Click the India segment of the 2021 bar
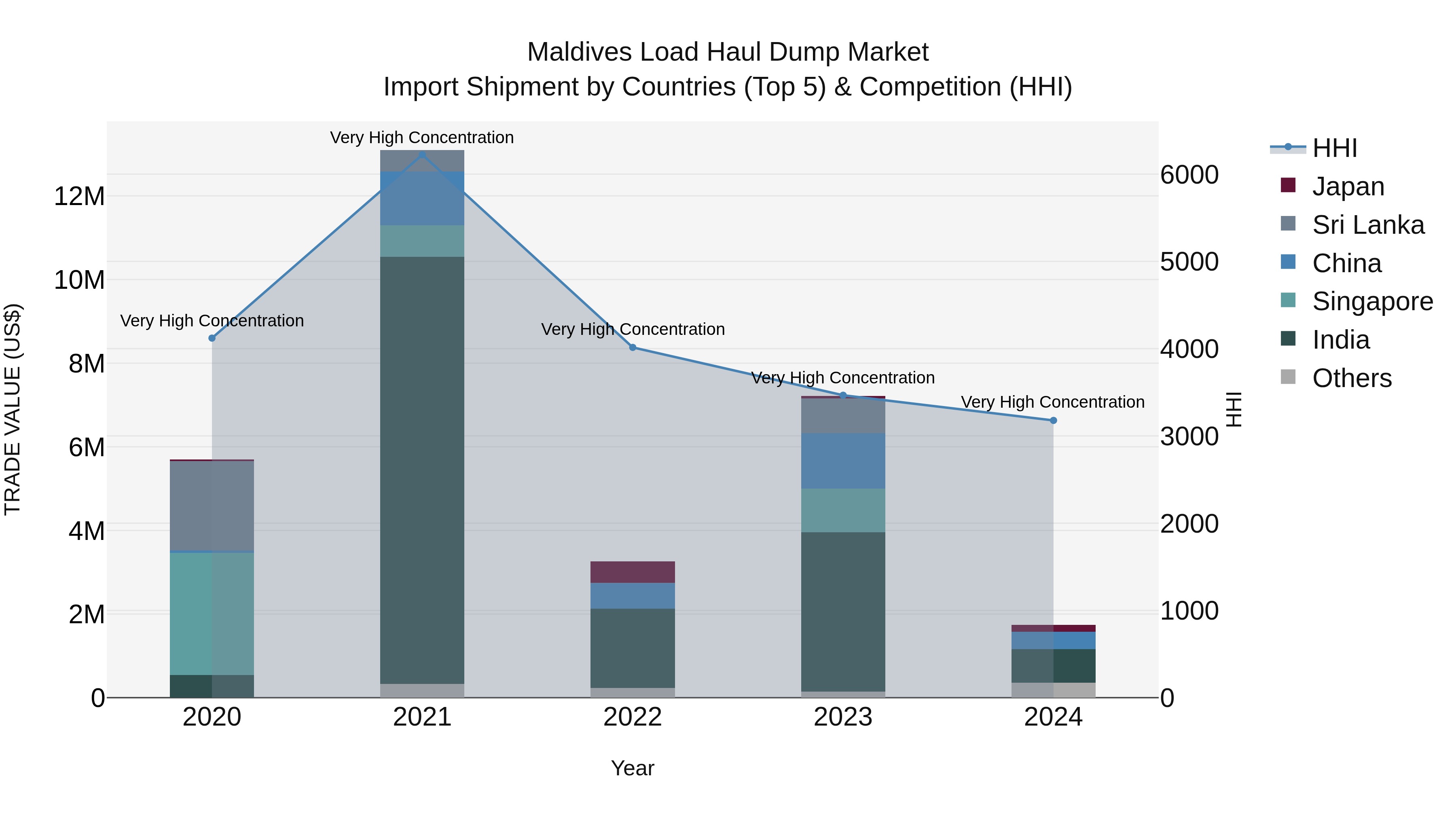Image resolution: width=1456 pixels, height=819 pixels. pos(422,470)
